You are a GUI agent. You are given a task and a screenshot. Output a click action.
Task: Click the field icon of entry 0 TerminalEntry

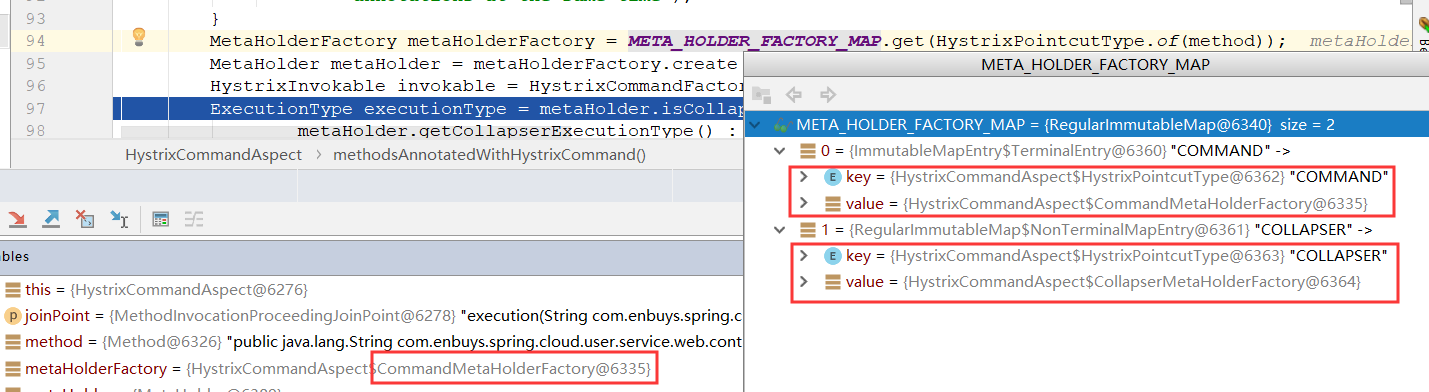808,151
